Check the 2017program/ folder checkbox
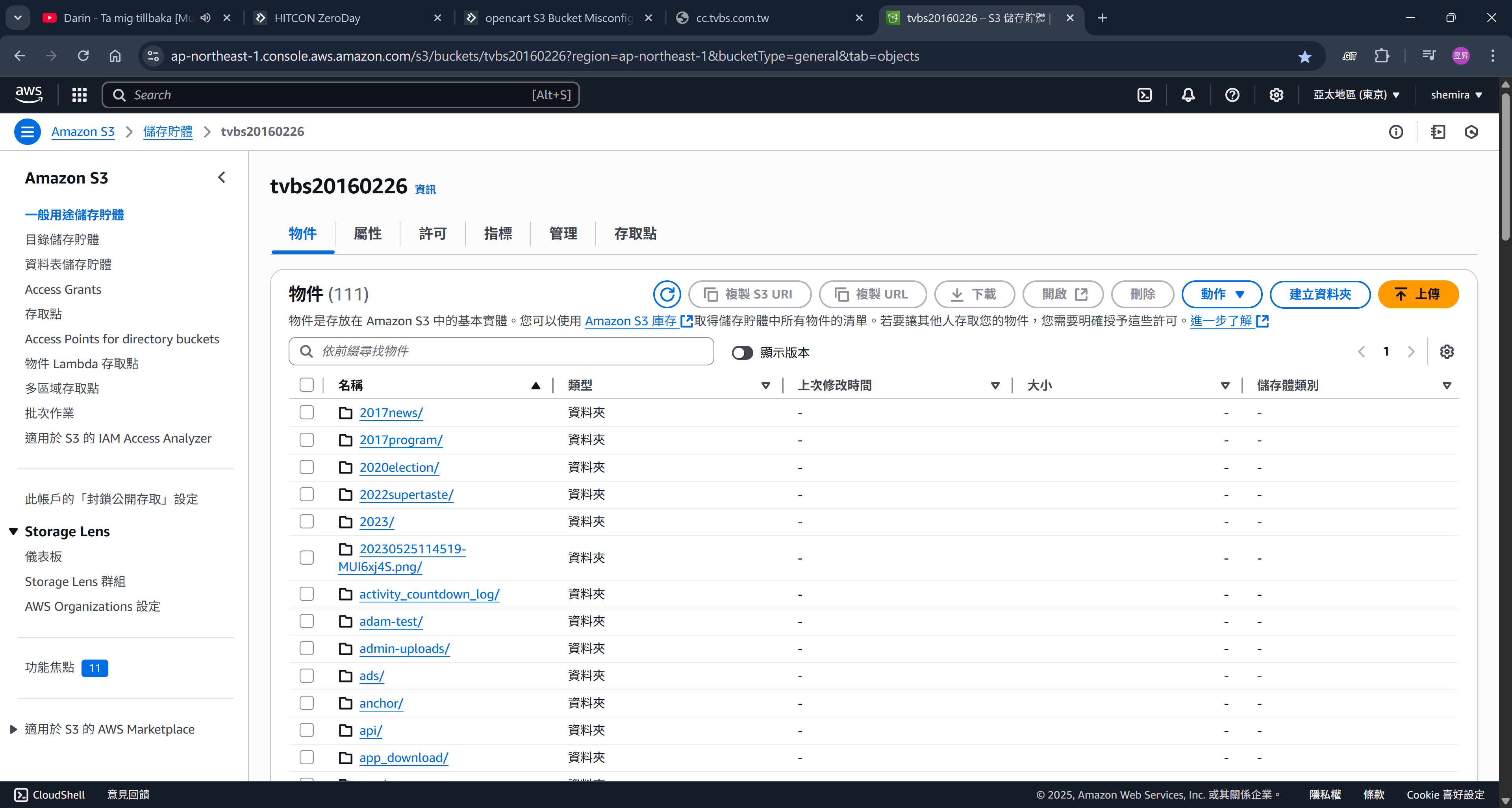1512x808 pixels. (x=306, y=439)
